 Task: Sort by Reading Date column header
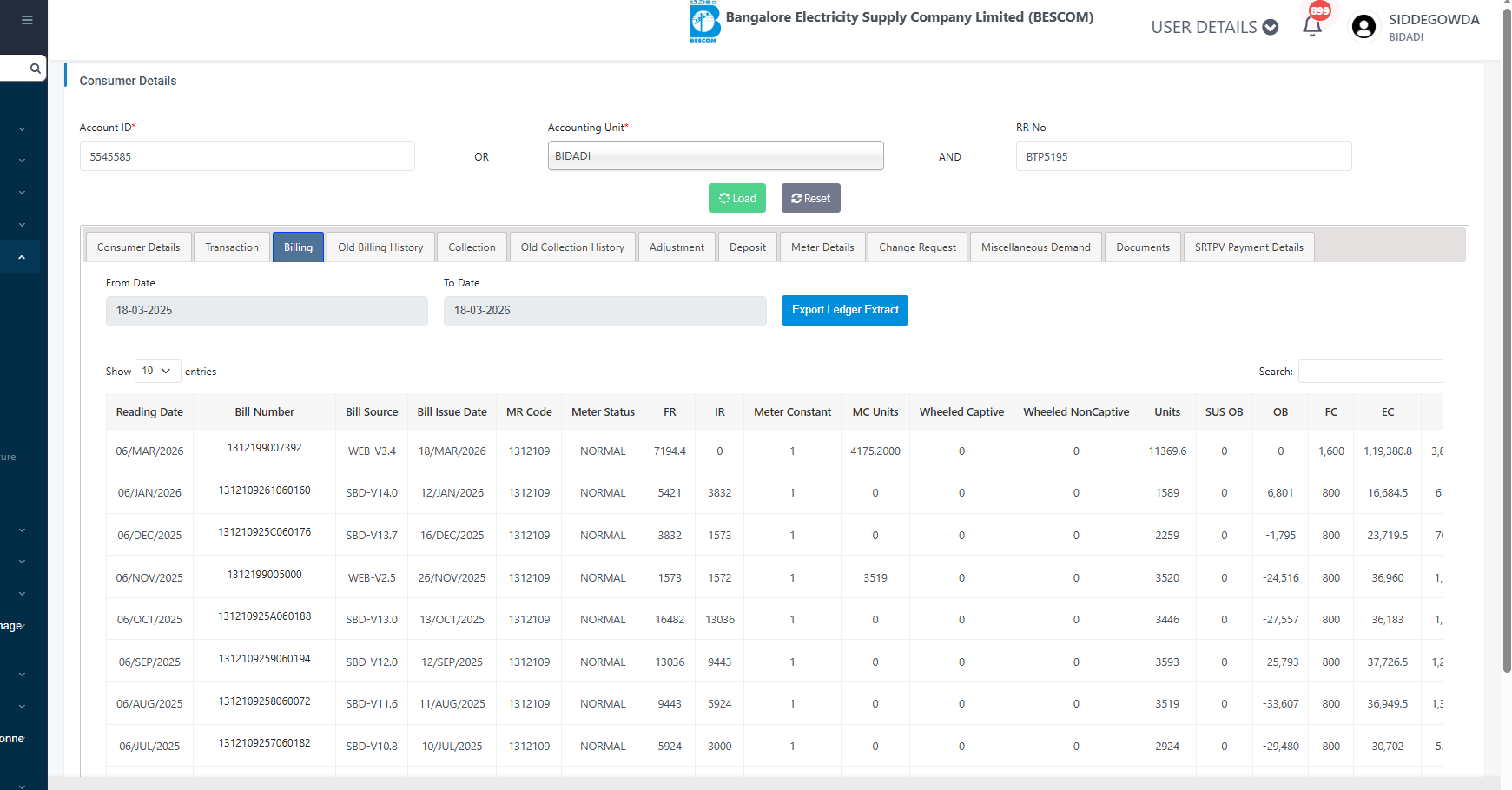149,411
